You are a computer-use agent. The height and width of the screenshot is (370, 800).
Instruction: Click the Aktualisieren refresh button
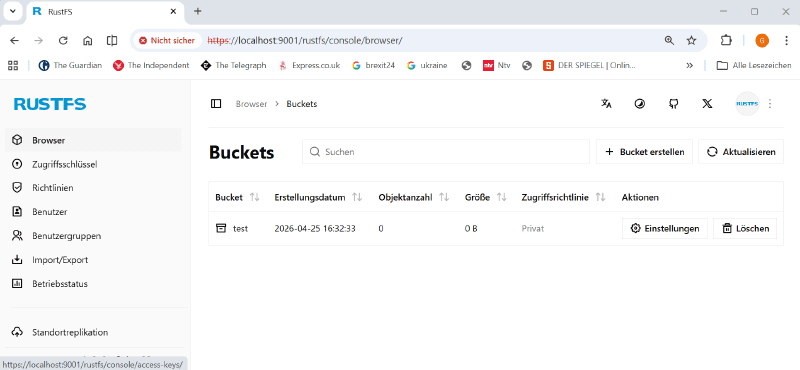click(x=741, y=152)
